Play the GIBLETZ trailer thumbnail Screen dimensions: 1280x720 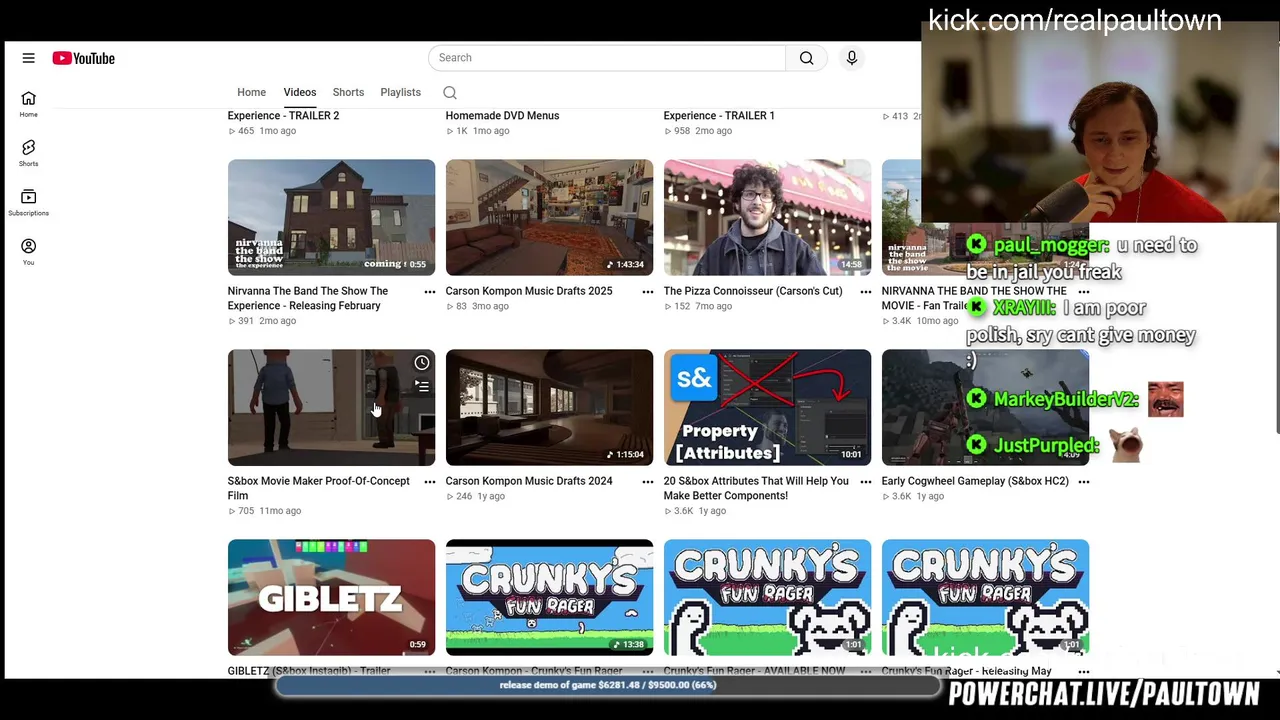tap(331, 597)
